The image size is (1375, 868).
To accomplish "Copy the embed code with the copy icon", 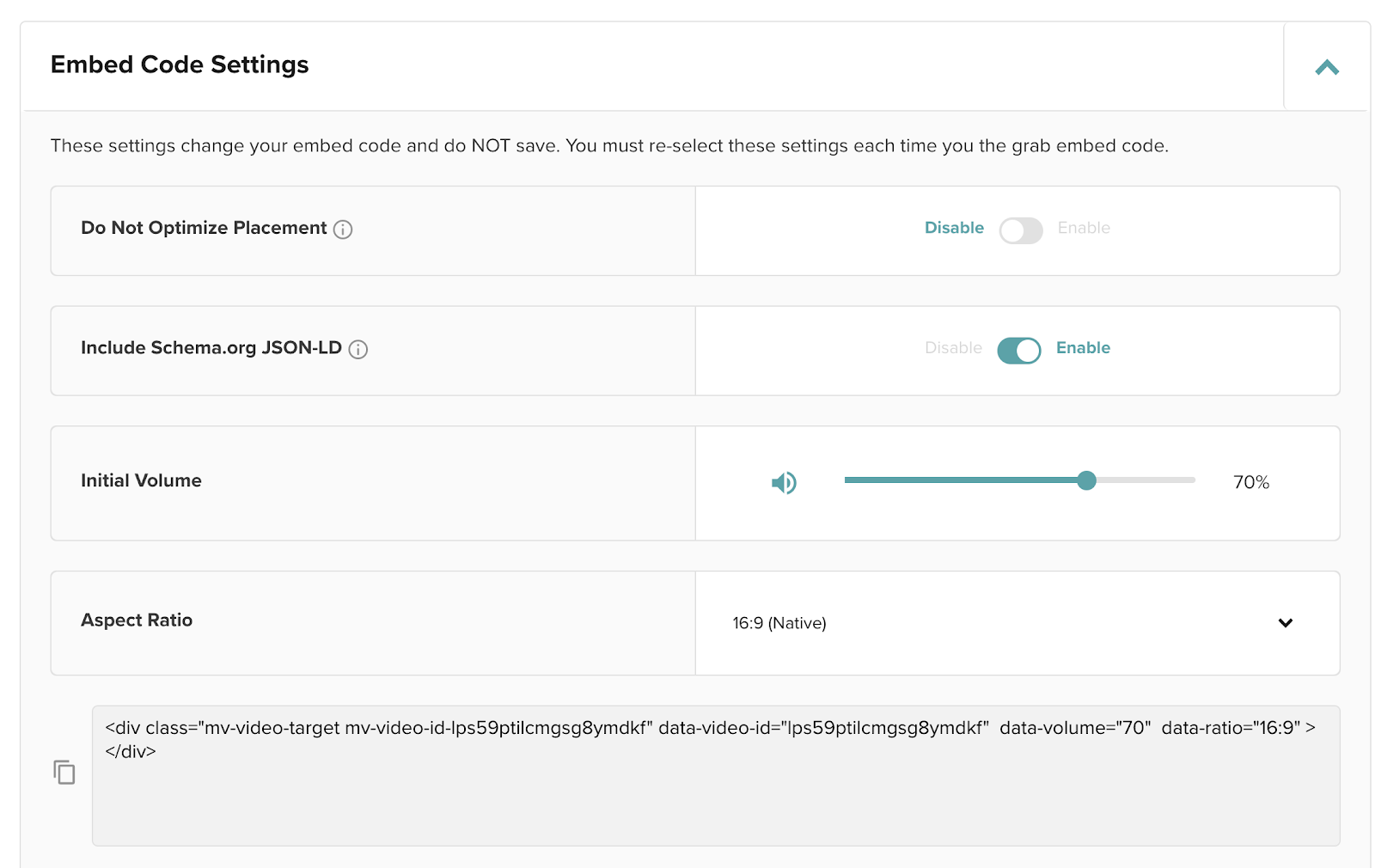I will 64,773.
